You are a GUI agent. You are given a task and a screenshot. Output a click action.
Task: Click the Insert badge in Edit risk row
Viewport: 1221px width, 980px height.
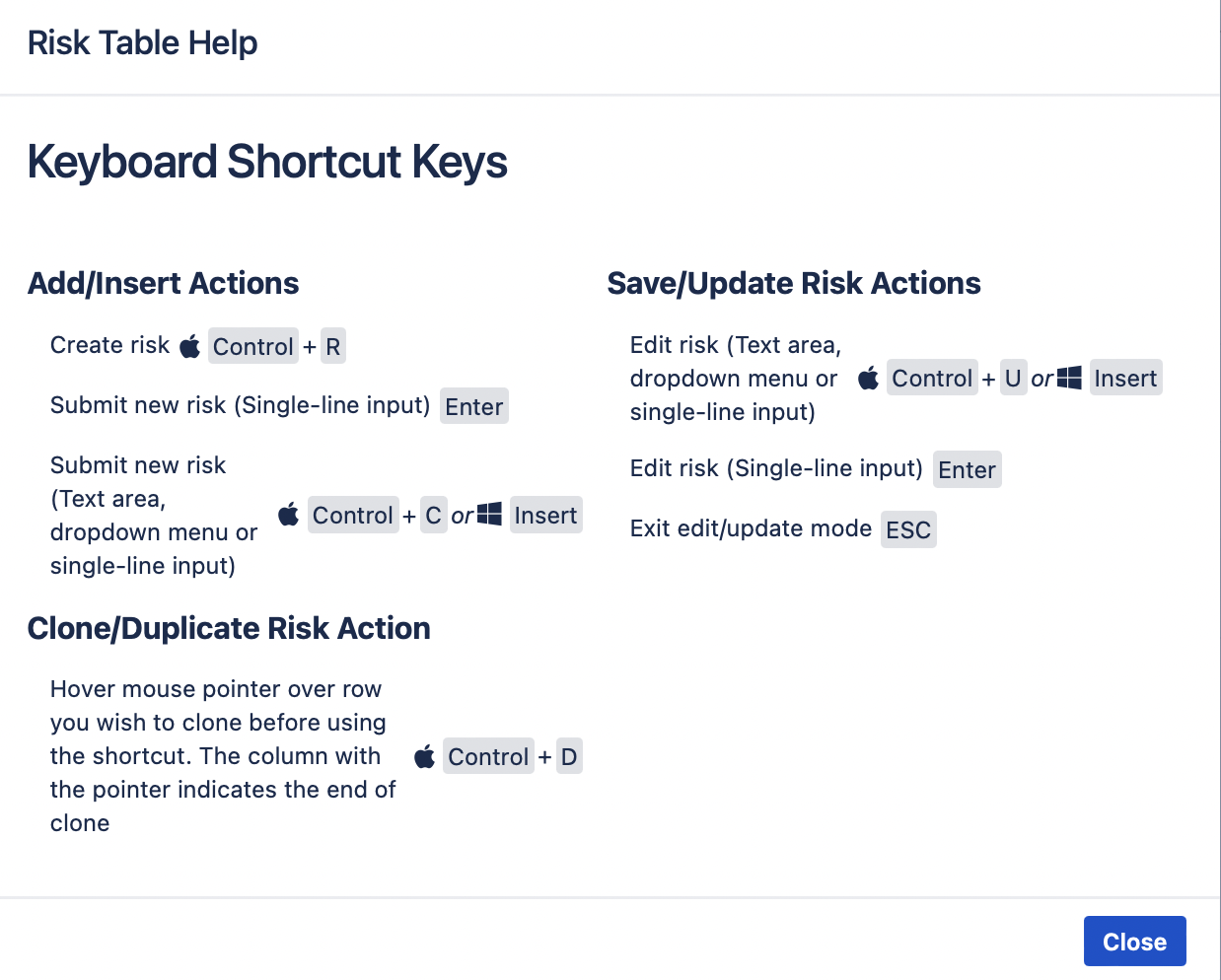(1125, 378)
